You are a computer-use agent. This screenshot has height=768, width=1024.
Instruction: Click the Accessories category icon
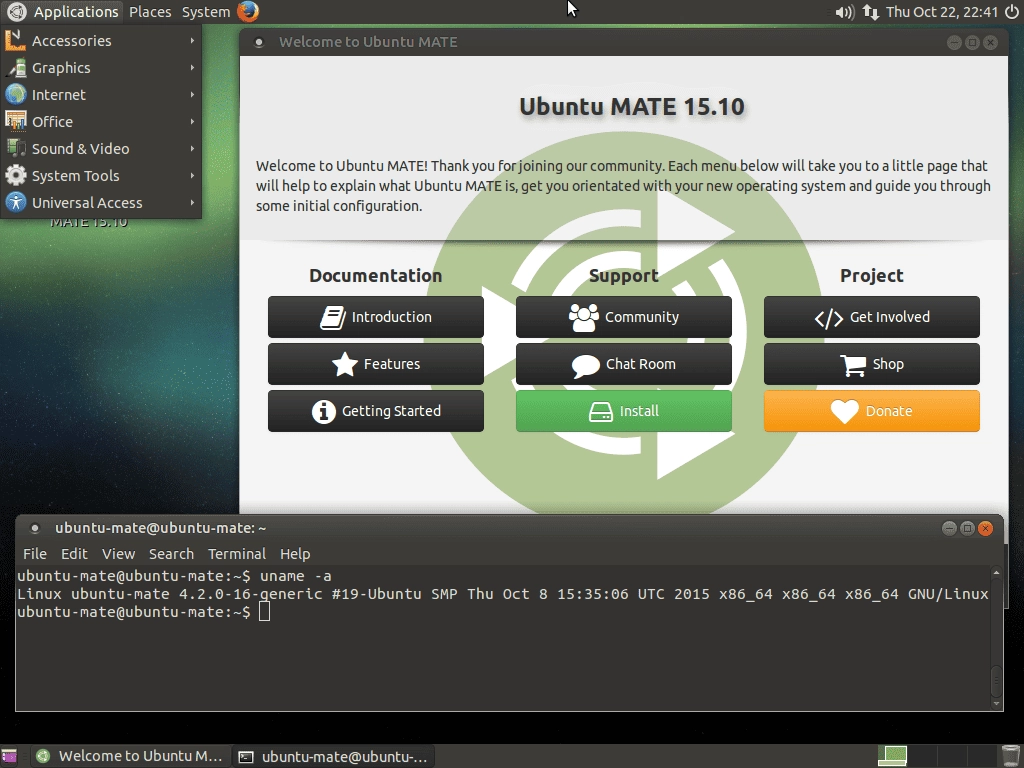pos(16,40)
